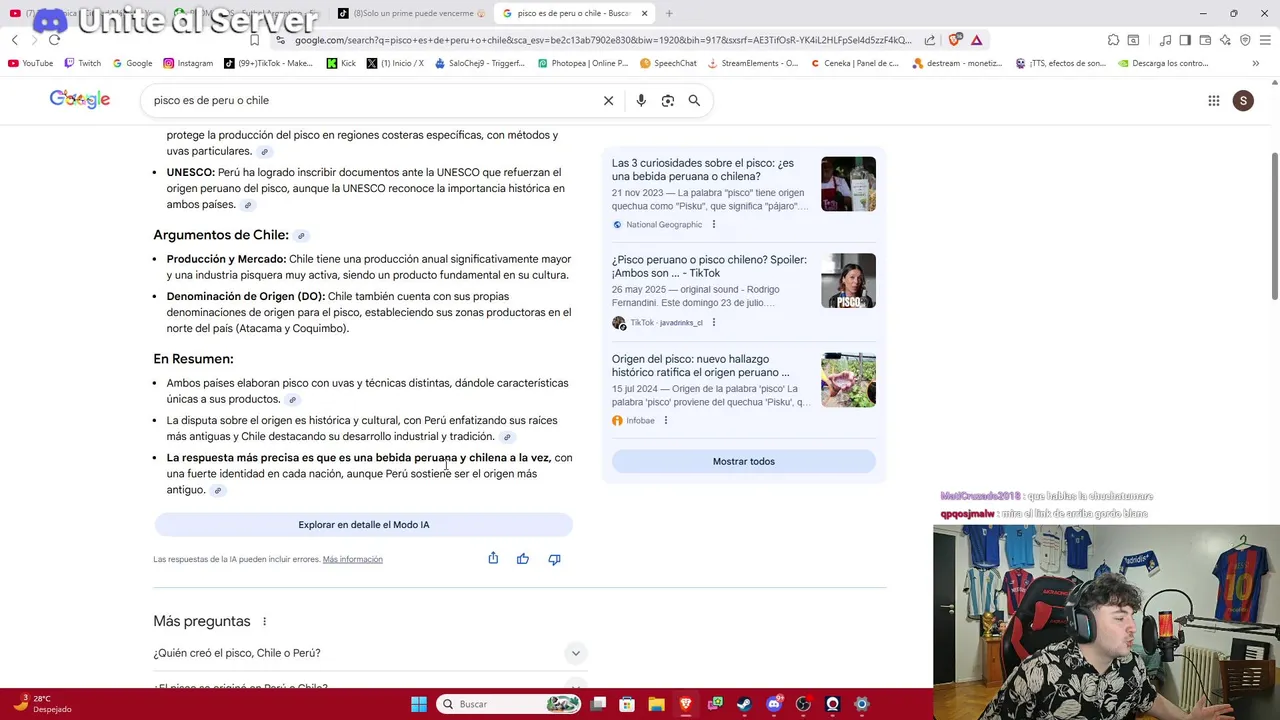Open Task View from the taskbar
The image size is (1280, 720).
coord(598,704)
